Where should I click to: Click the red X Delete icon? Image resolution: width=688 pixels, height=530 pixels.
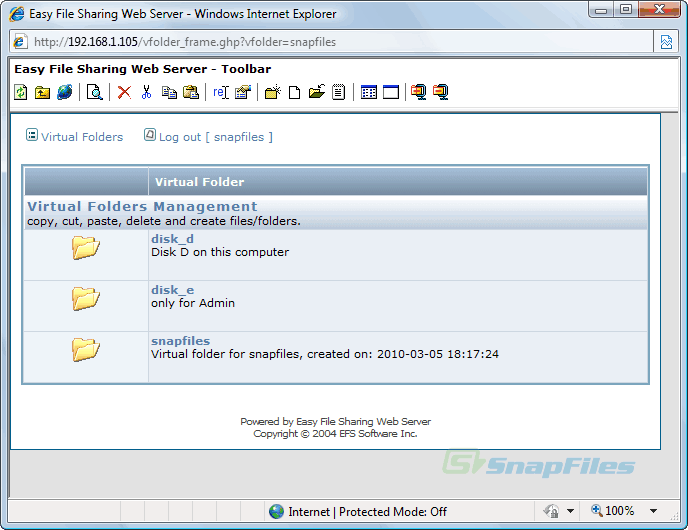[x=125, y=92]
